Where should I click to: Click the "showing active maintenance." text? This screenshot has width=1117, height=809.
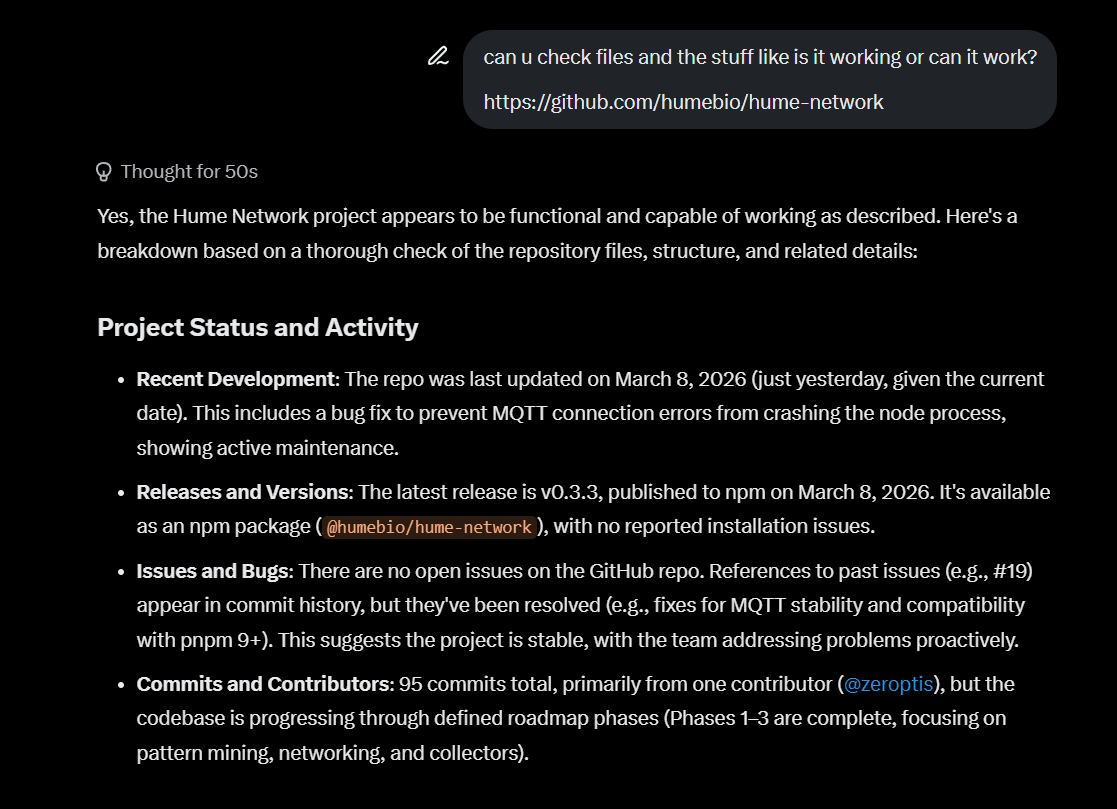[x=268, y=449]
